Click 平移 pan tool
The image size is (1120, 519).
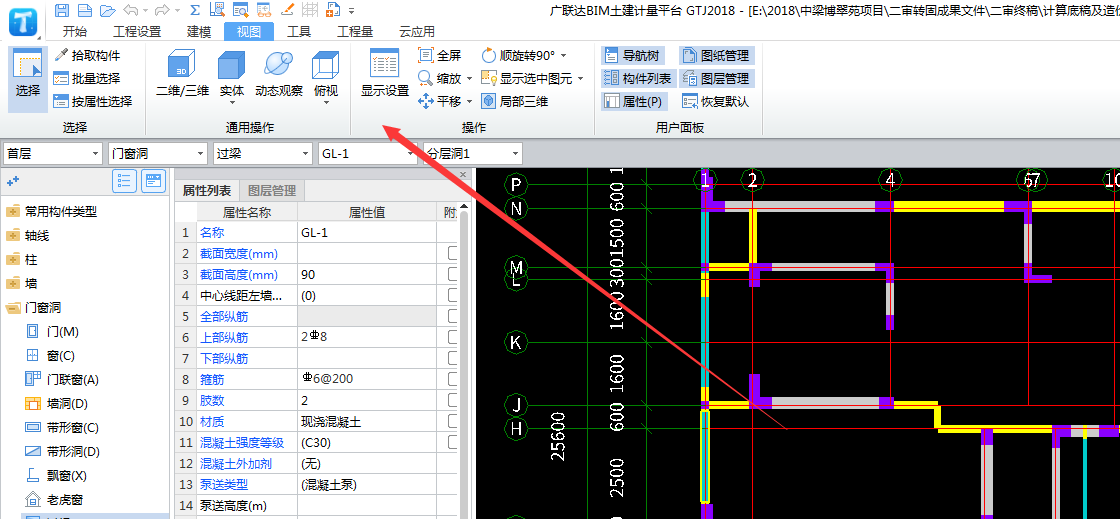[440, 101]
